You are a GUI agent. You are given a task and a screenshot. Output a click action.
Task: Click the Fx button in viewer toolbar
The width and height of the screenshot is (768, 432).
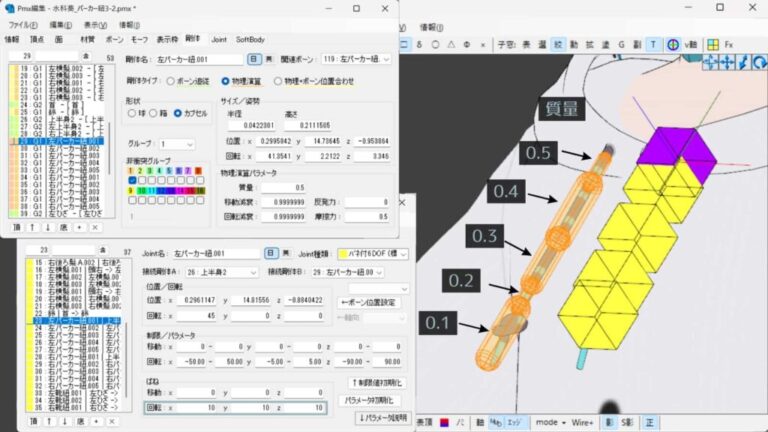(729, 45)
